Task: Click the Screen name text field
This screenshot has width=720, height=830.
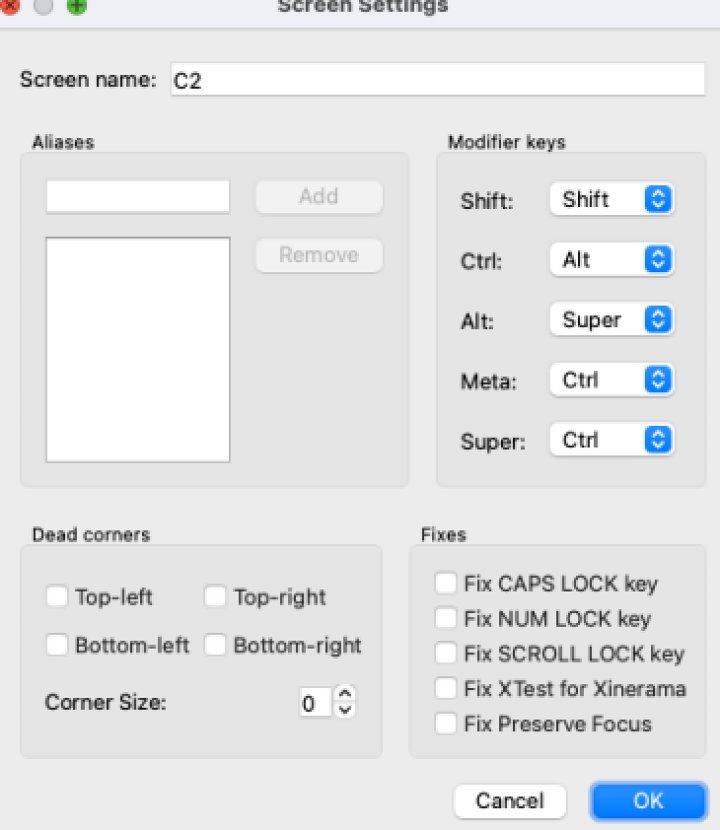Action: (438, 80)
